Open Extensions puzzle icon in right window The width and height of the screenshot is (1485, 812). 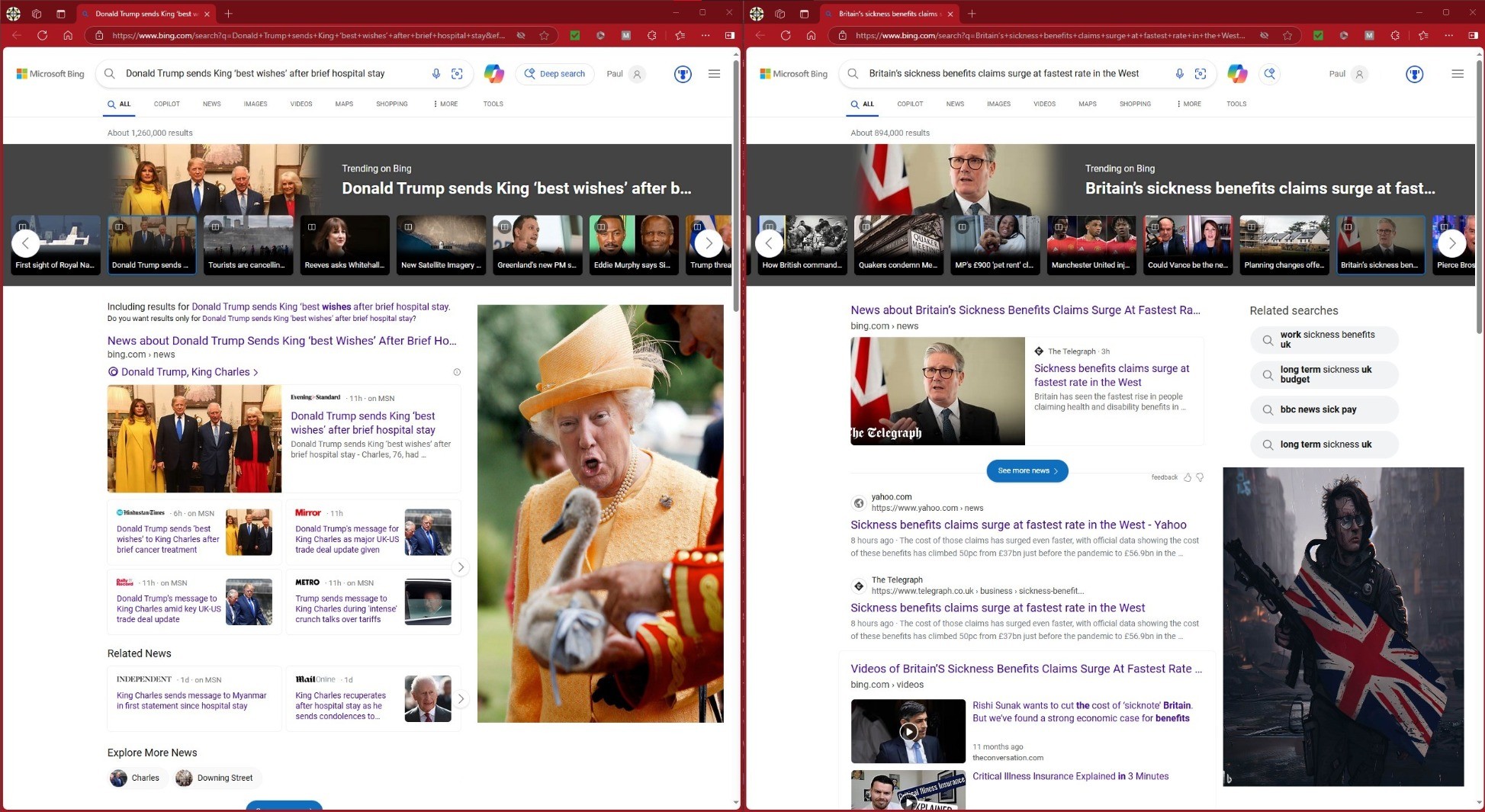(1395, 35)
